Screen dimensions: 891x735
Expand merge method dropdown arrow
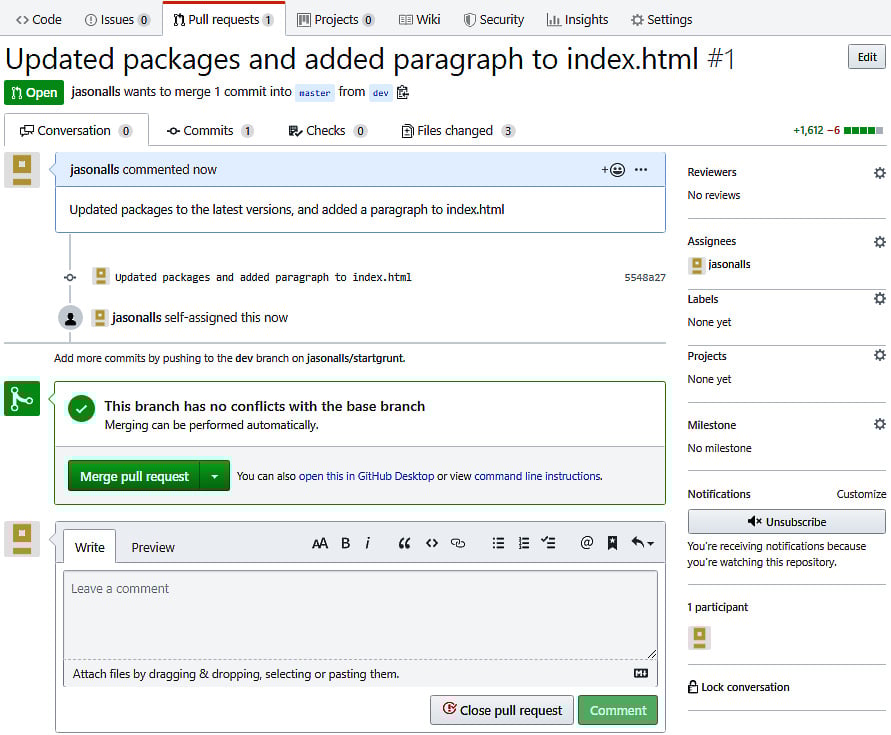coord(215,476)
